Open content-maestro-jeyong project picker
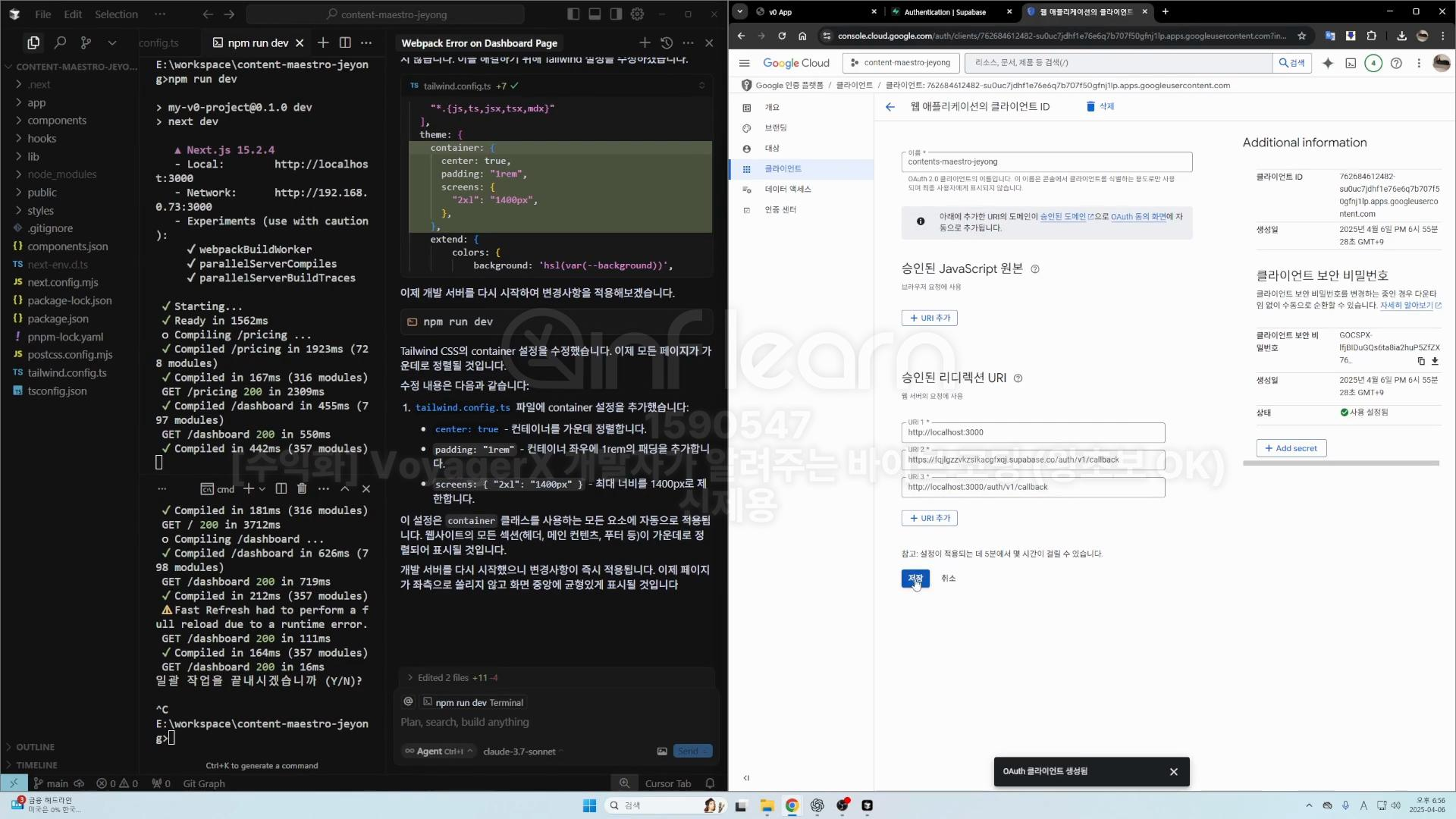Screen dimensions: 1456x819 click(x=901, y=63)
